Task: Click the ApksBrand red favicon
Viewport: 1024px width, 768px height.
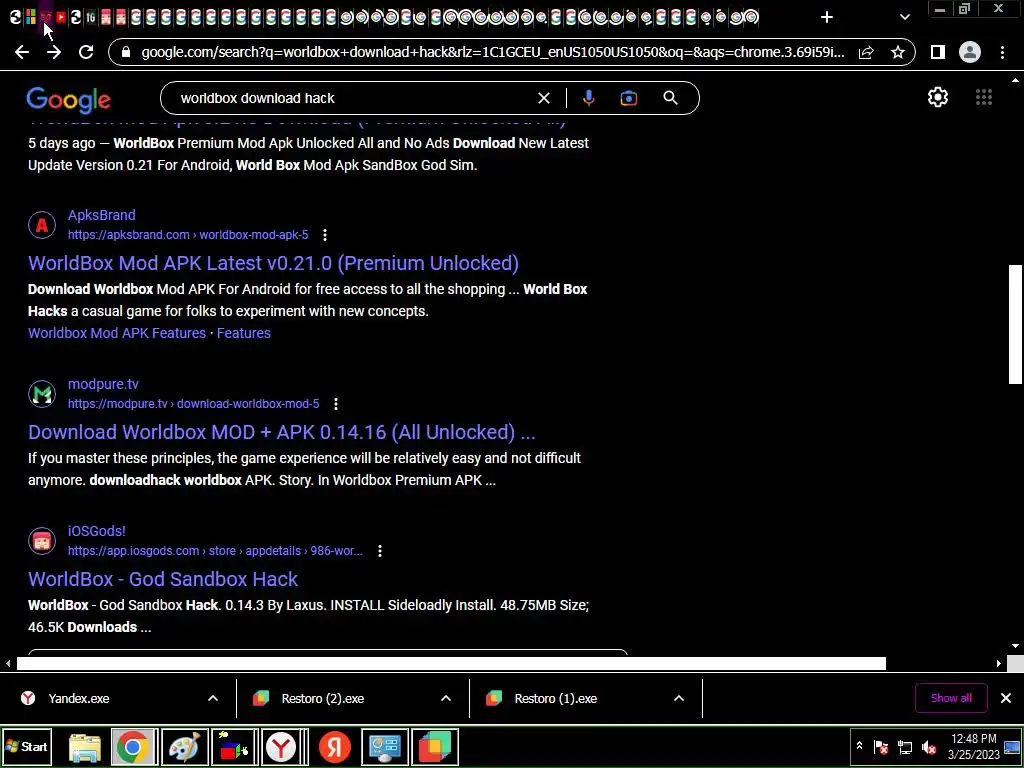Action: tap(42, 225)
